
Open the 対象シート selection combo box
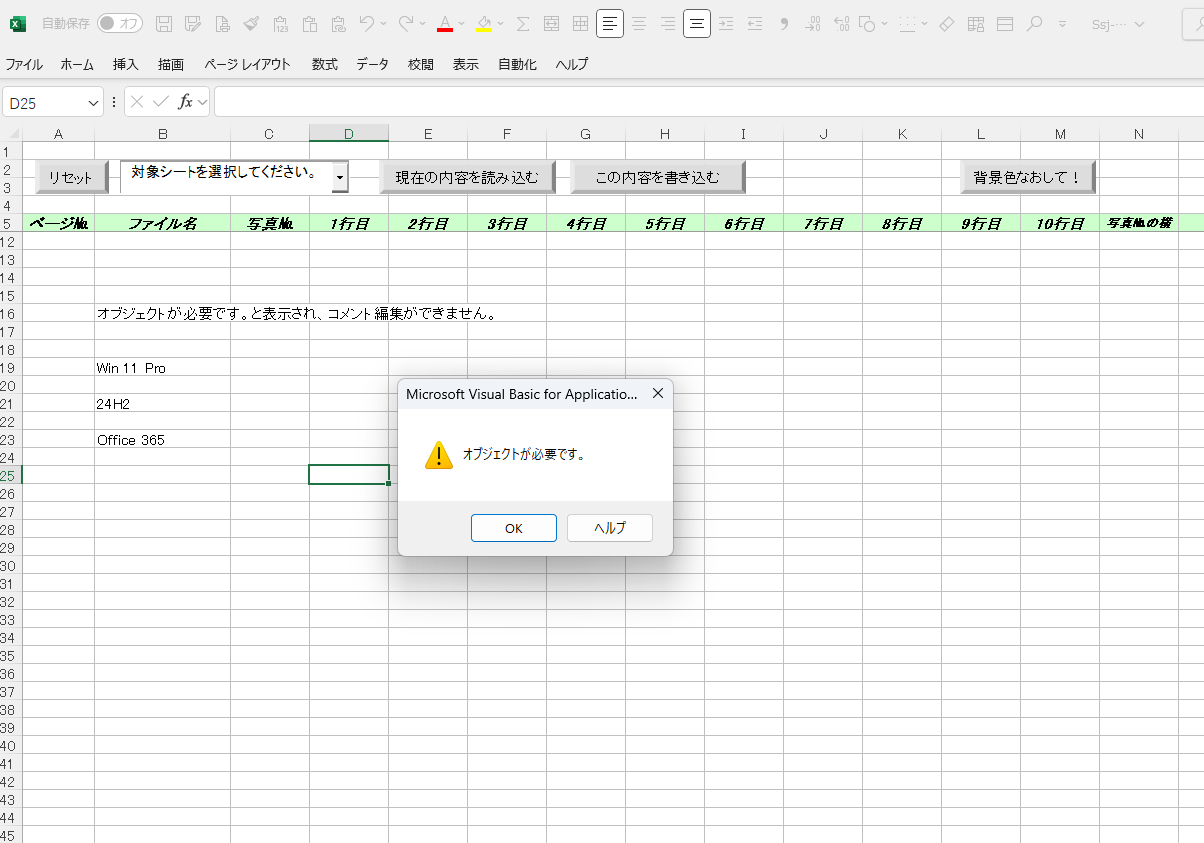click(340, 177)
